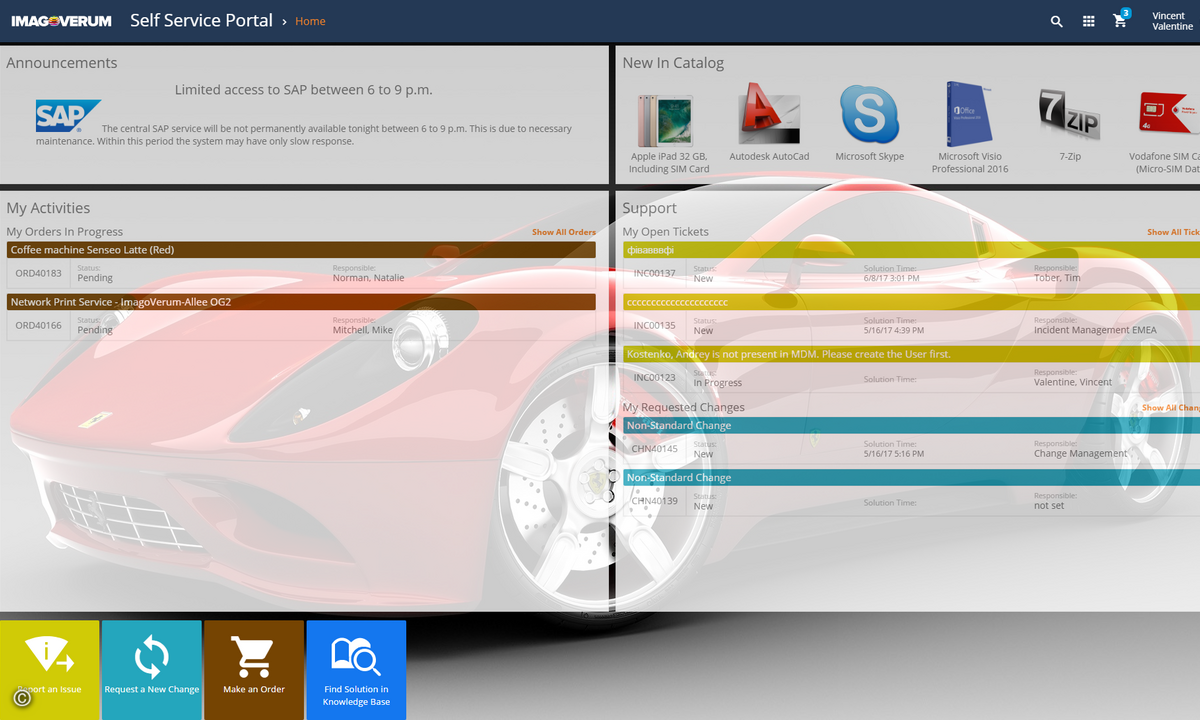This screenshot has height=720, width=1200.
Task: Click Make an Order tile
Action: coord(254,670)
